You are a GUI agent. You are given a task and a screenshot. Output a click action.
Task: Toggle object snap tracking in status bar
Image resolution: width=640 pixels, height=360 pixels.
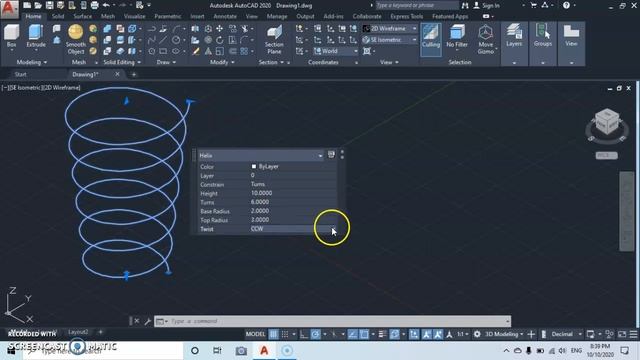[353, 334]
